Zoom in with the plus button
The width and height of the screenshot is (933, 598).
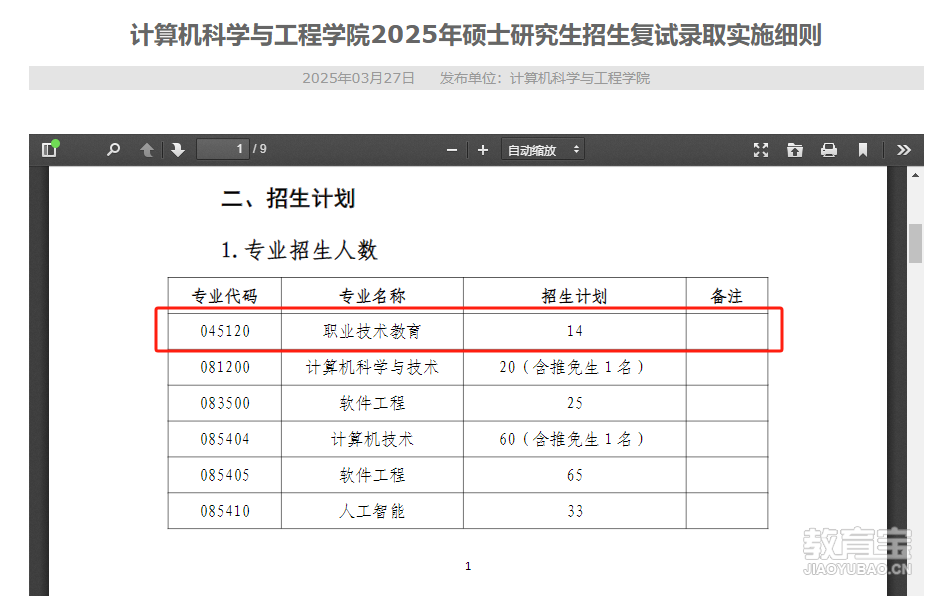(483, 150)
